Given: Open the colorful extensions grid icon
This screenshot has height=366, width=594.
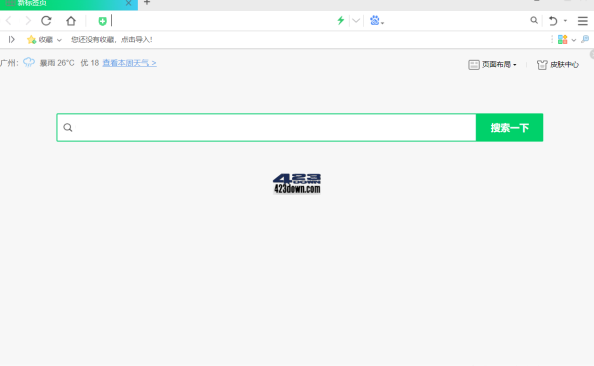Looking at the screenshot, I should (x=563, y=39).
